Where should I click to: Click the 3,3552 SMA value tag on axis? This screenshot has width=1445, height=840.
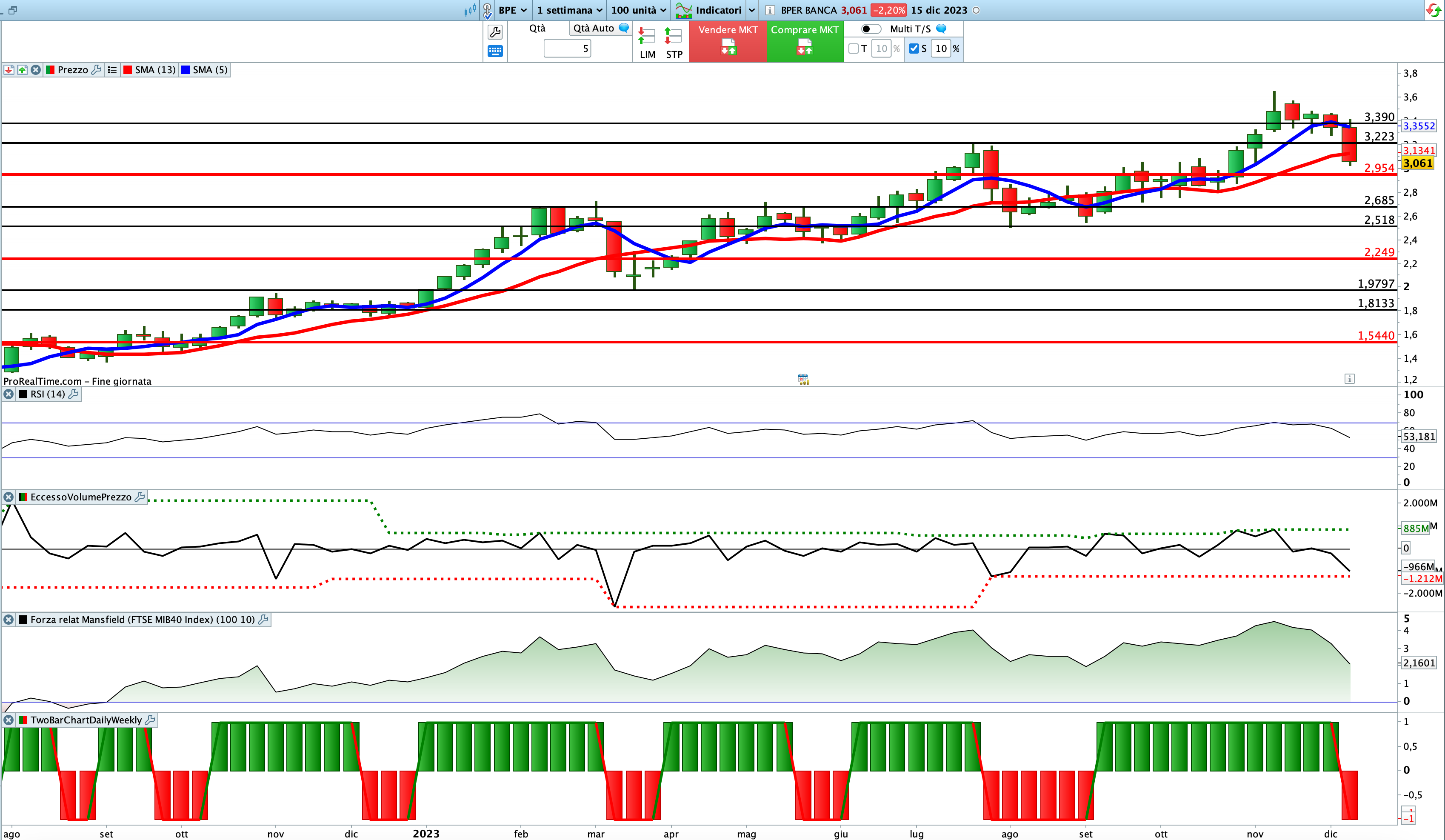(x=1419, y=126)
